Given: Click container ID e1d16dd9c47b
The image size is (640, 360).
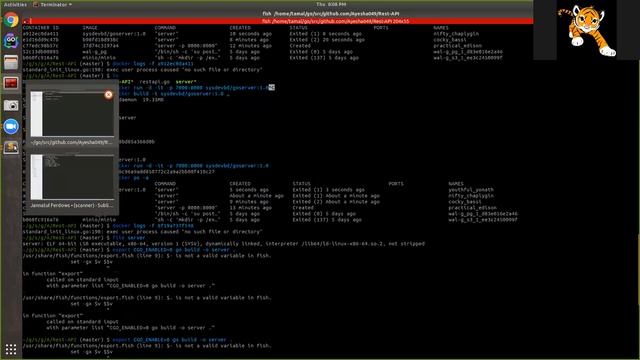Looking at the screenshot, I should pyautogui.click(x=41, y=40).
